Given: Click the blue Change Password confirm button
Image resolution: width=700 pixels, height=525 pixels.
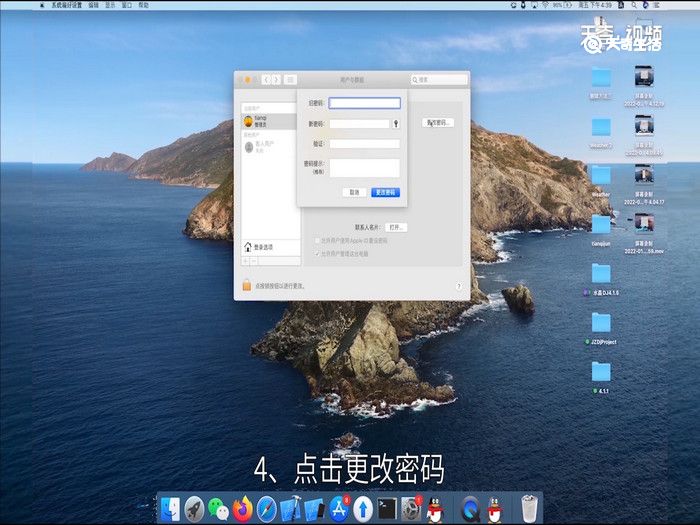Looking at the screenshot, I should tap(385, 192).
